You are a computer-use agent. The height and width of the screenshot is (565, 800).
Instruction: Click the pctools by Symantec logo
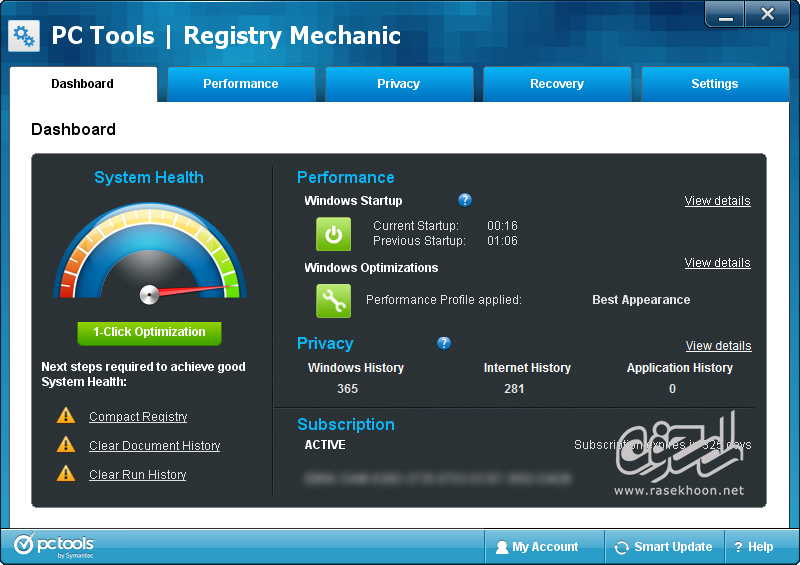(x=54, y=545)
